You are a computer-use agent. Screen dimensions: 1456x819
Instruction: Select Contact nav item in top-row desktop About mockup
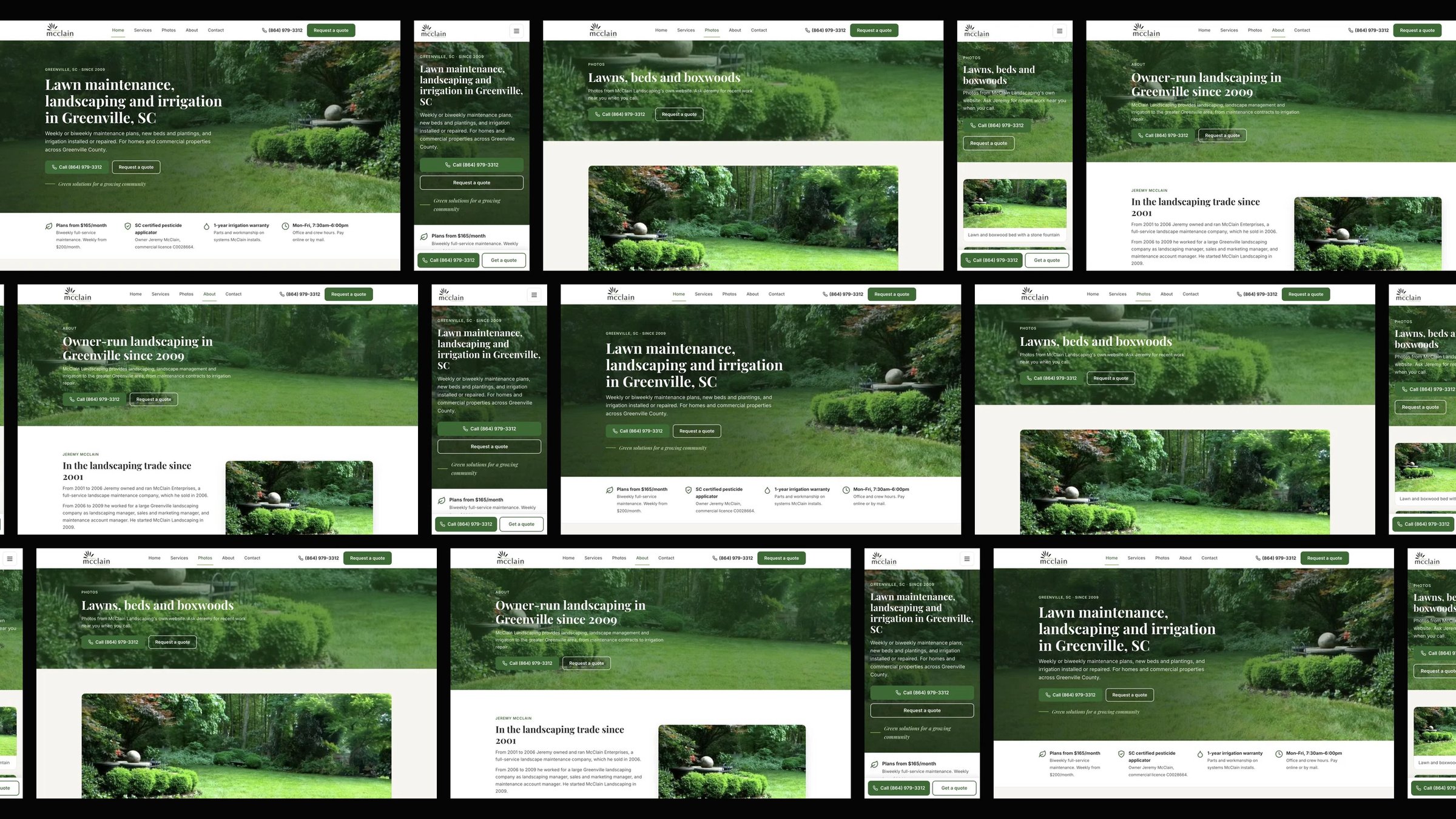(1302, 30)
